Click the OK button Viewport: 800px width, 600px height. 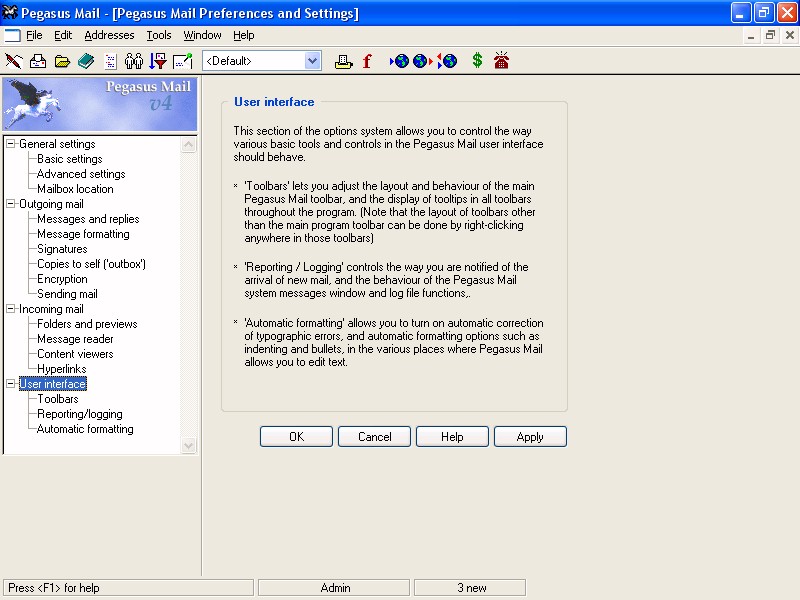coord(296,437)
